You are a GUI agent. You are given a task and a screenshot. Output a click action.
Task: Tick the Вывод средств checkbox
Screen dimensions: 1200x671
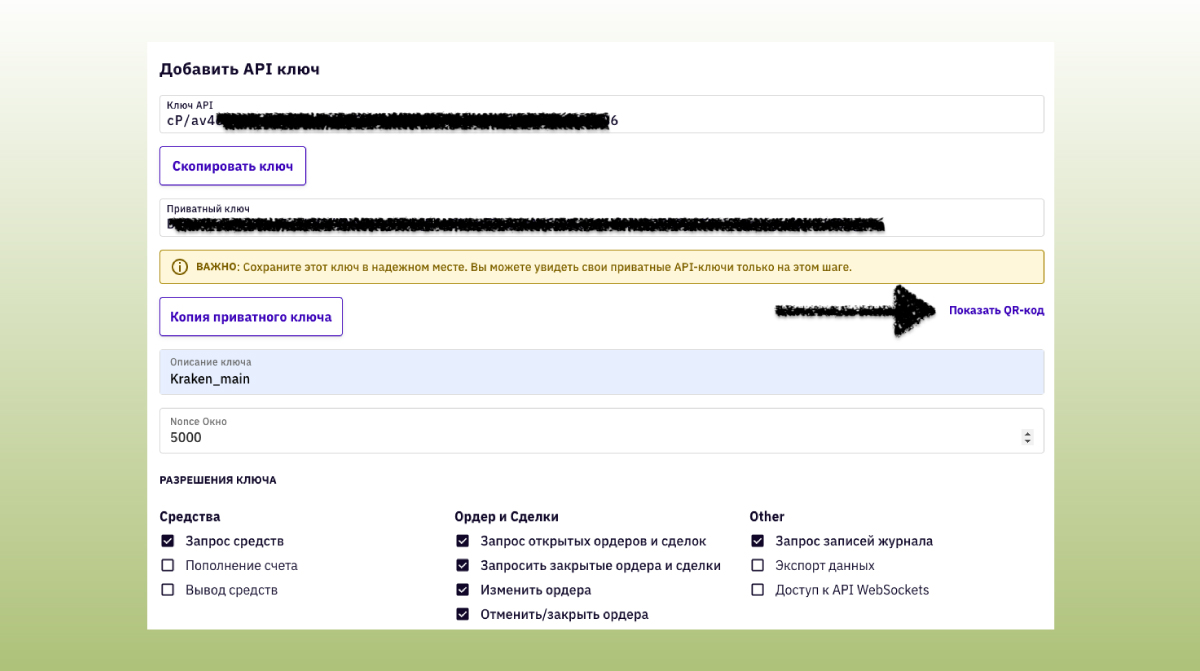[x=168, y=590]
